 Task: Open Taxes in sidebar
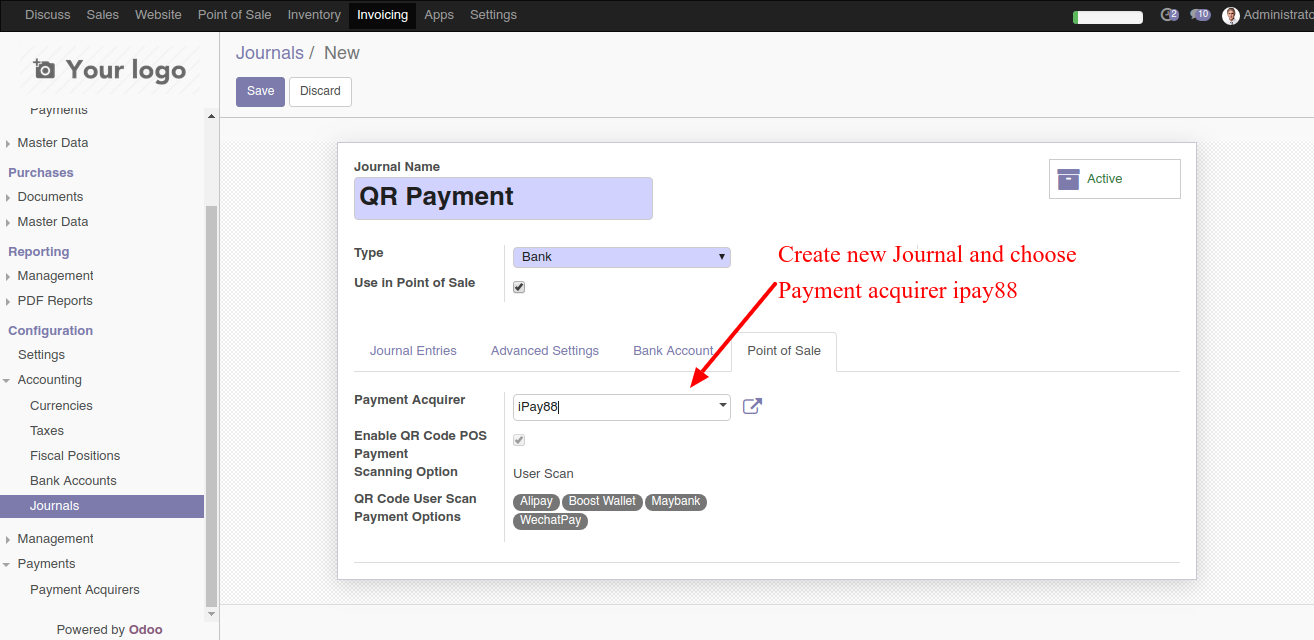click(x=47, y=431)
